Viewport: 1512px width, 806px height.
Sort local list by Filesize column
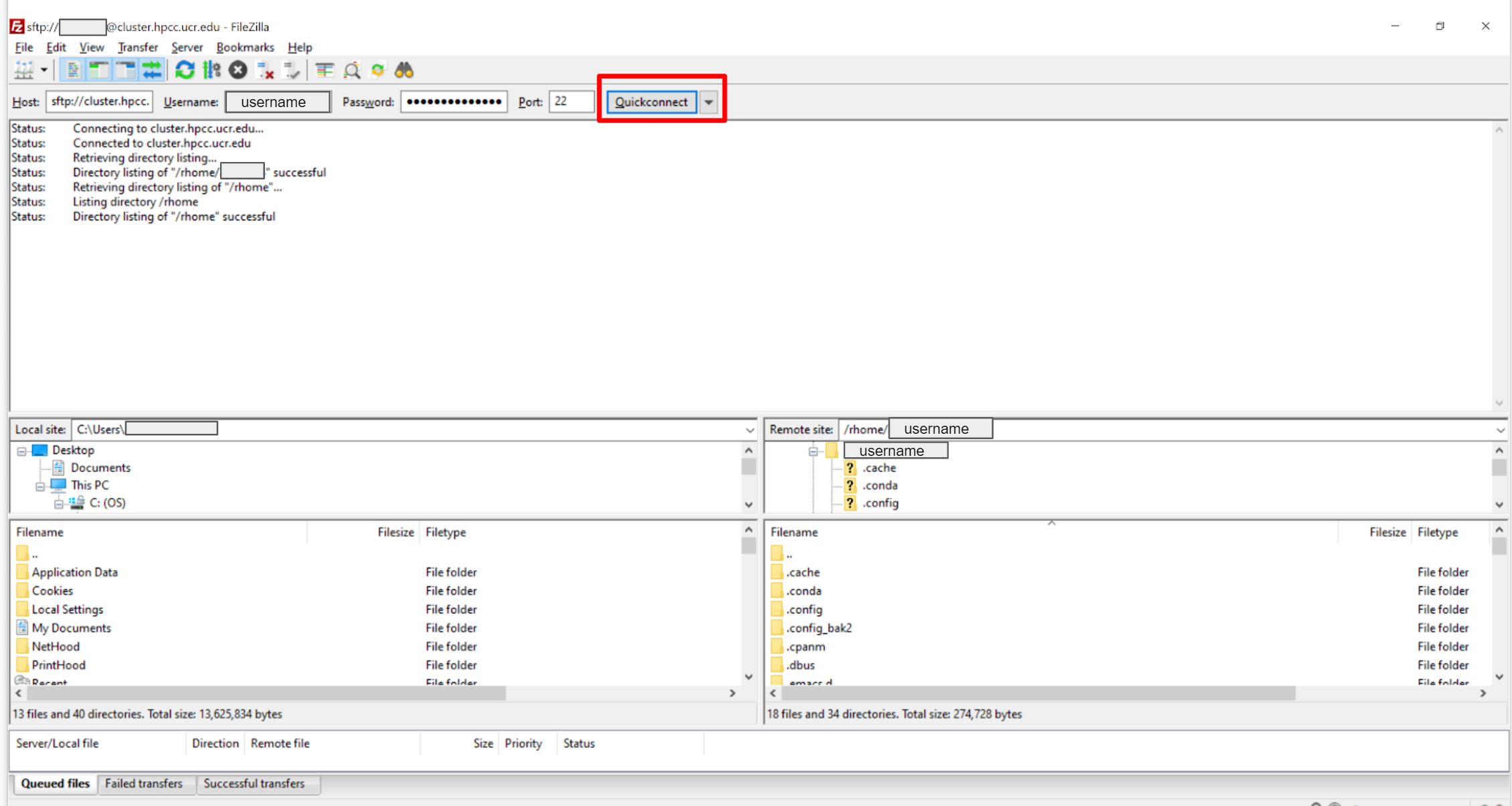click(x=363, y=532)
